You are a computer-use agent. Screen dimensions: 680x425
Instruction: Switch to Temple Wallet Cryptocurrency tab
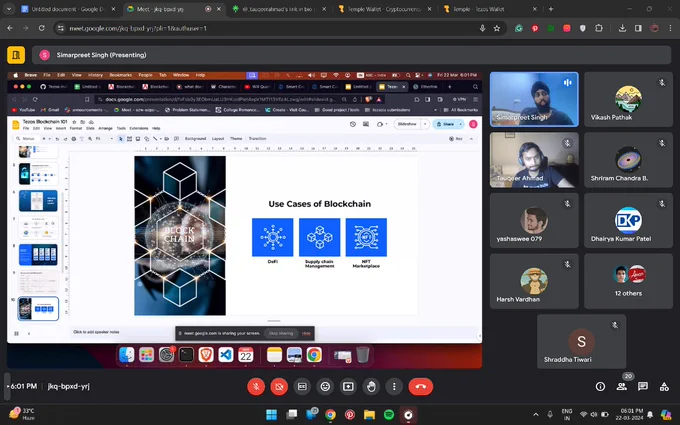(384, 9)
